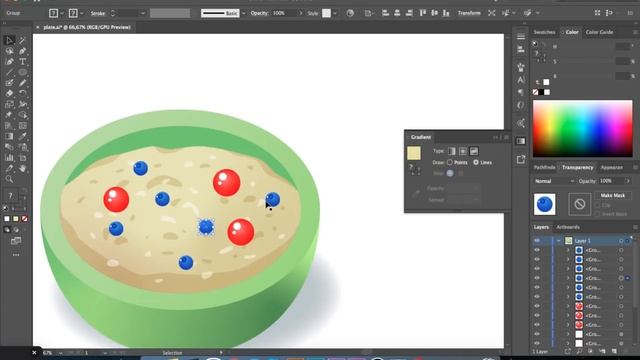Toggle the Invert Mask checkbox
Viewport: 640px width, 360px height.
[597, 214]
